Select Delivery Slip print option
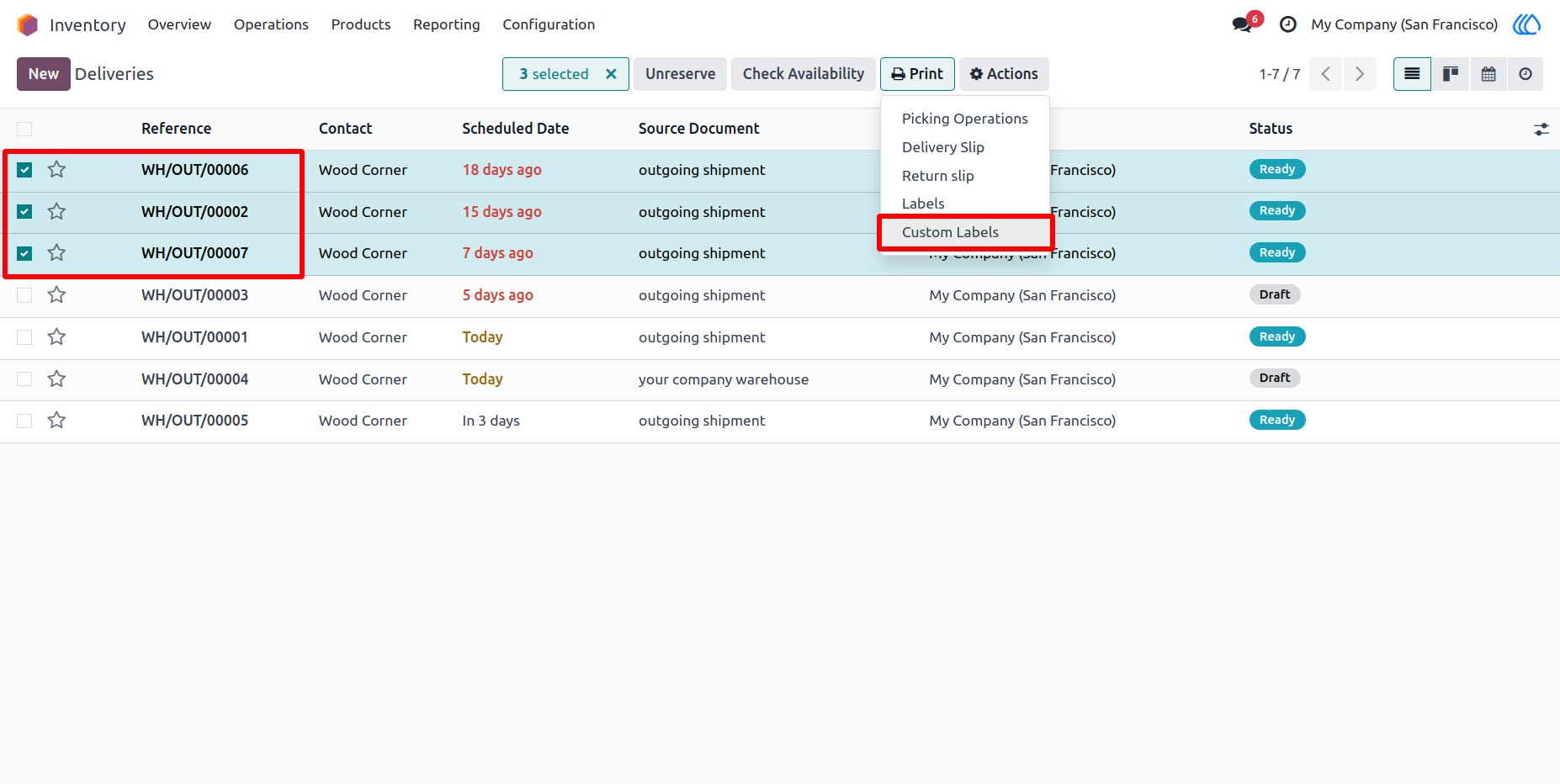 pyautogui.click(x=965, y=147)
